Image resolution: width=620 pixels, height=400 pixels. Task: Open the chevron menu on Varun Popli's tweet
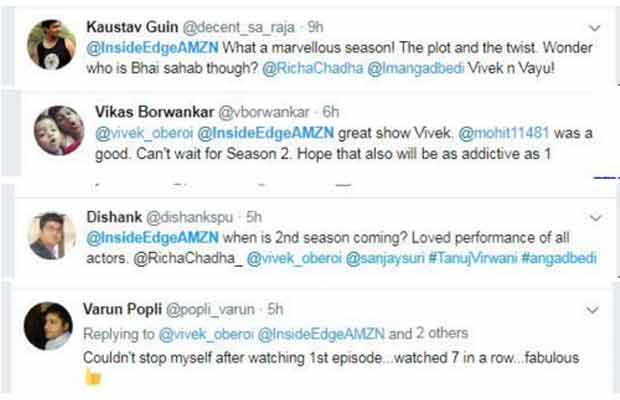coord(597,310)
